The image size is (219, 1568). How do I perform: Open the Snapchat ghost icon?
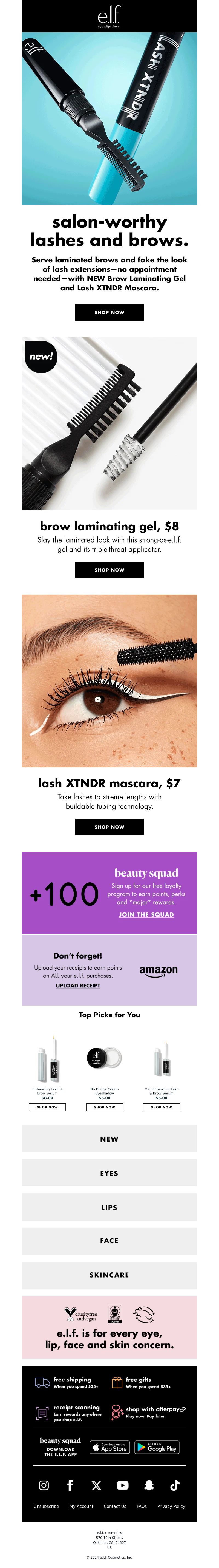(149, 1485)
